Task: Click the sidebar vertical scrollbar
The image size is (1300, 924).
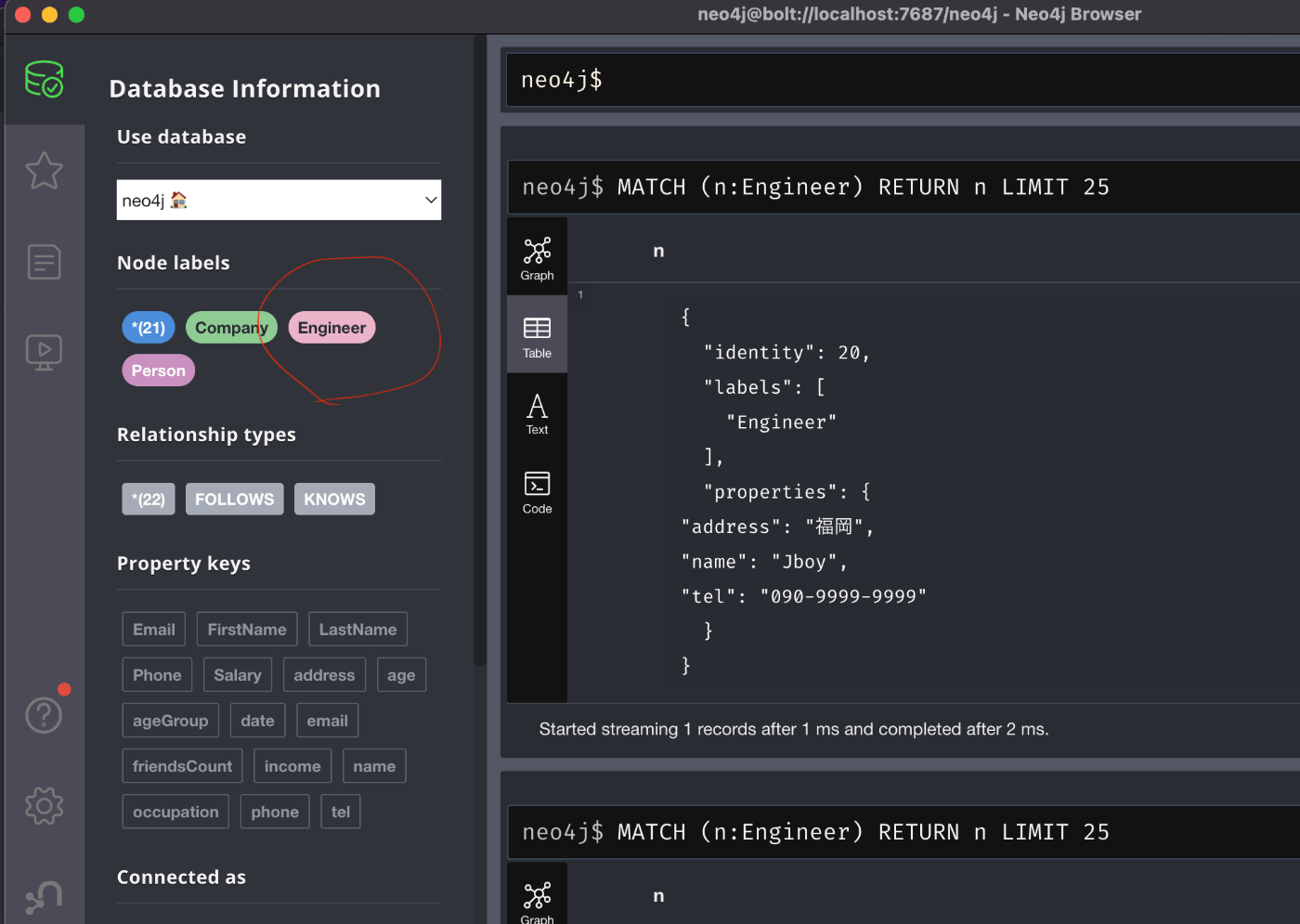Action: tap(479, 351)
